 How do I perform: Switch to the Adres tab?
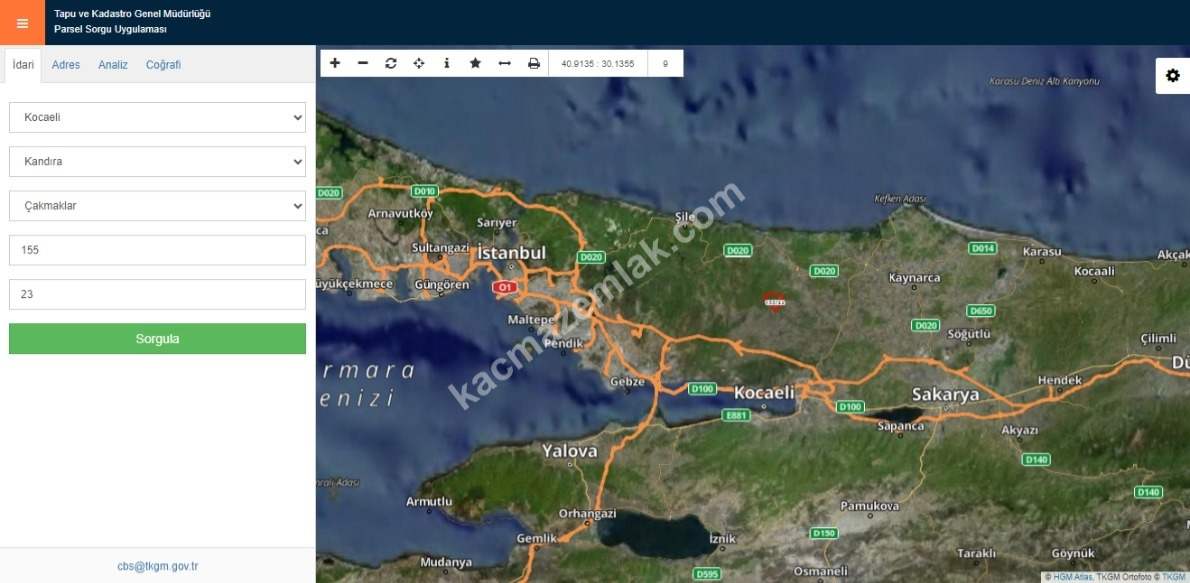coord(66,65)
